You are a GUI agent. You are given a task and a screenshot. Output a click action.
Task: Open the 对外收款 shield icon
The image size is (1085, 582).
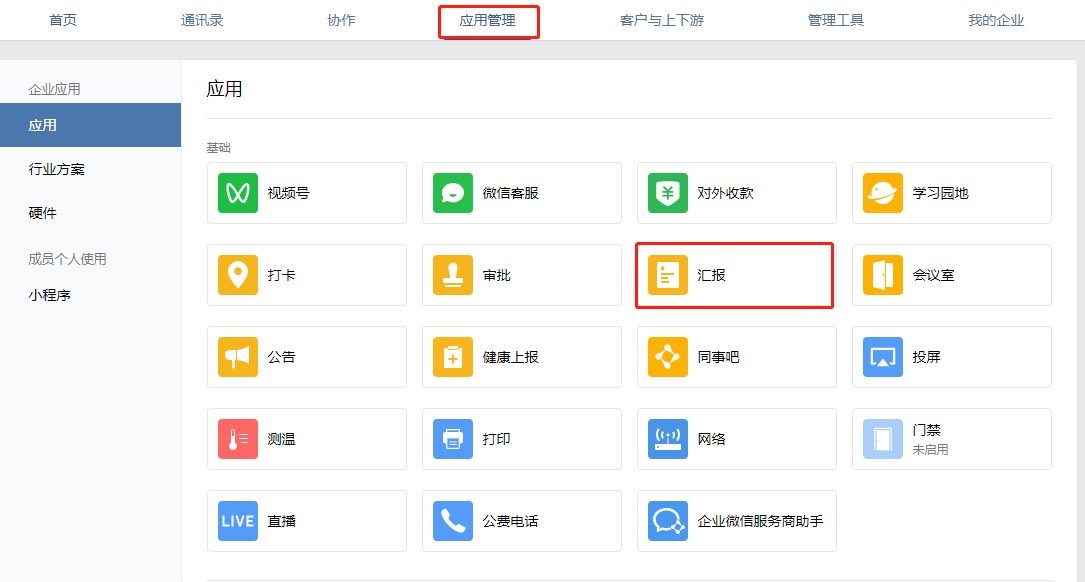pyautogui.click(x=668, y=193)
